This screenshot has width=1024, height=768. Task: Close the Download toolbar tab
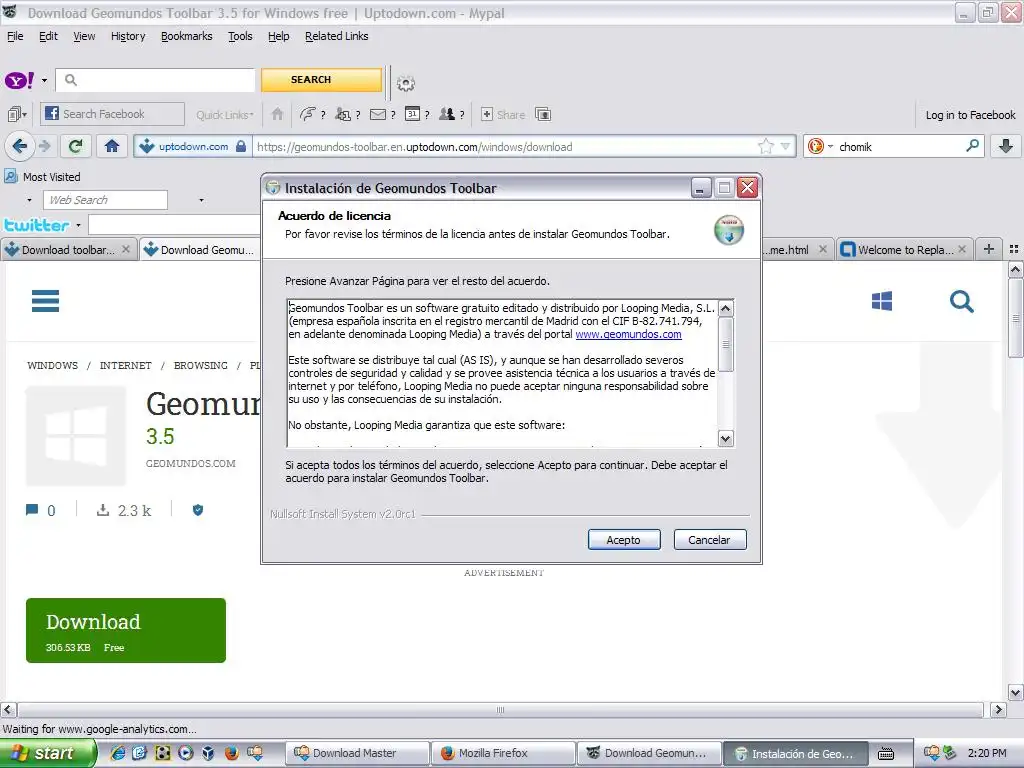[x=126, y=249]
